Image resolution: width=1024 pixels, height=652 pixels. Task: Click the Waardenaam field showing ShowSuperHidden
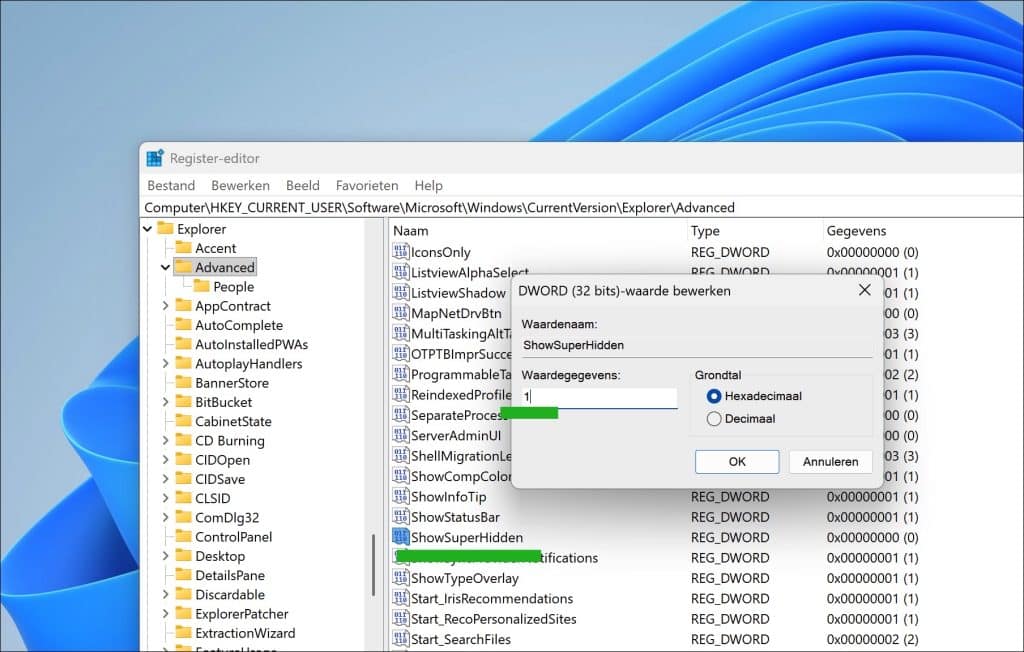click(x=696, y=346)
